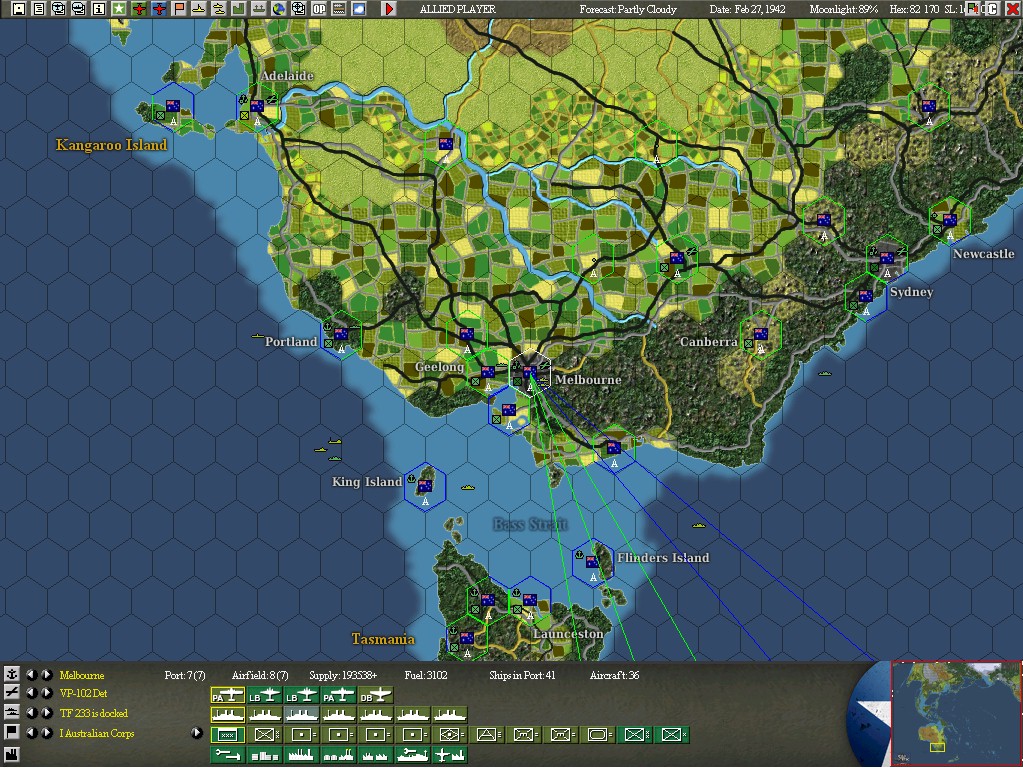This screenshot has width=1023, height=771.
Task: Click 'Ships in Port: 41' text
Action: click(x=522, y=675)
